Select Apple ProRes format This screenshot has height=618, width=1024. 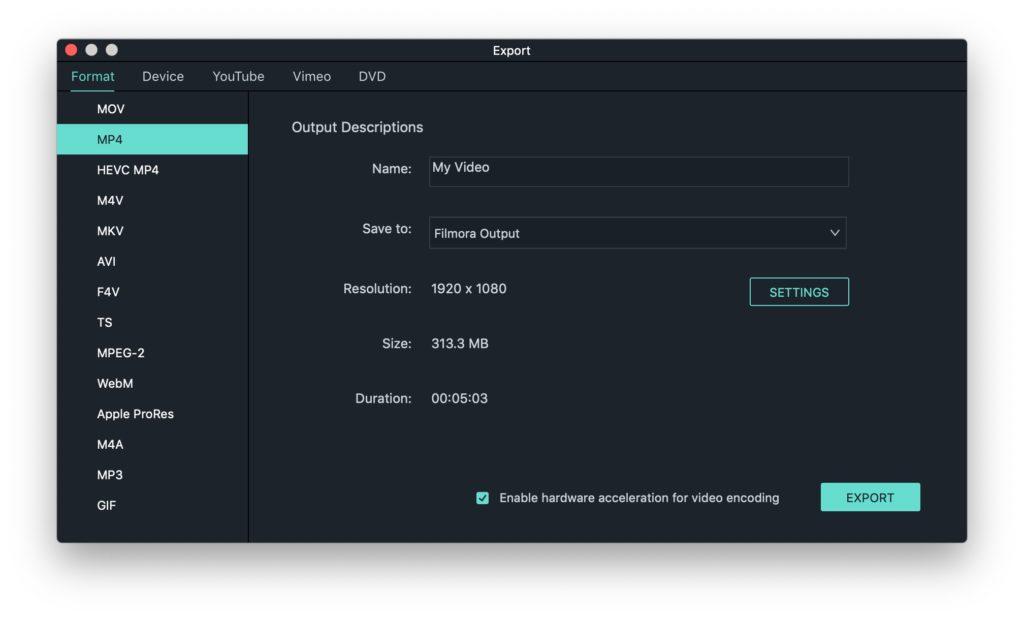pyautogui.click(x=135, y=414)
